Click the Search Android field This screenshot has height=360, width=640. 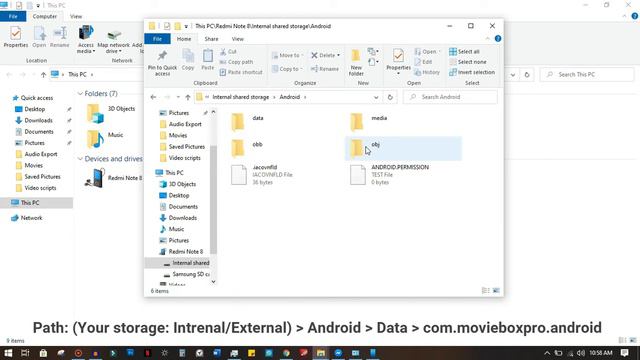point(450,97)
